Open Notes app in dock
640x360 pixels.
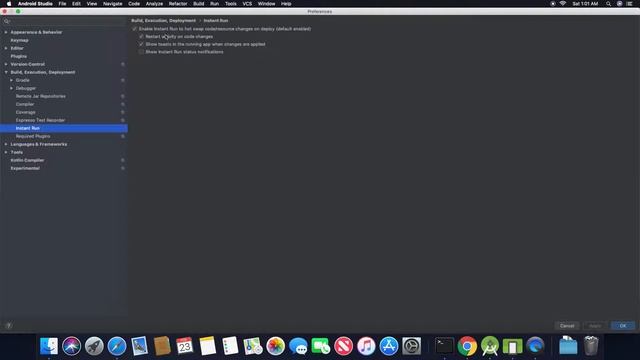pos(208,346)
